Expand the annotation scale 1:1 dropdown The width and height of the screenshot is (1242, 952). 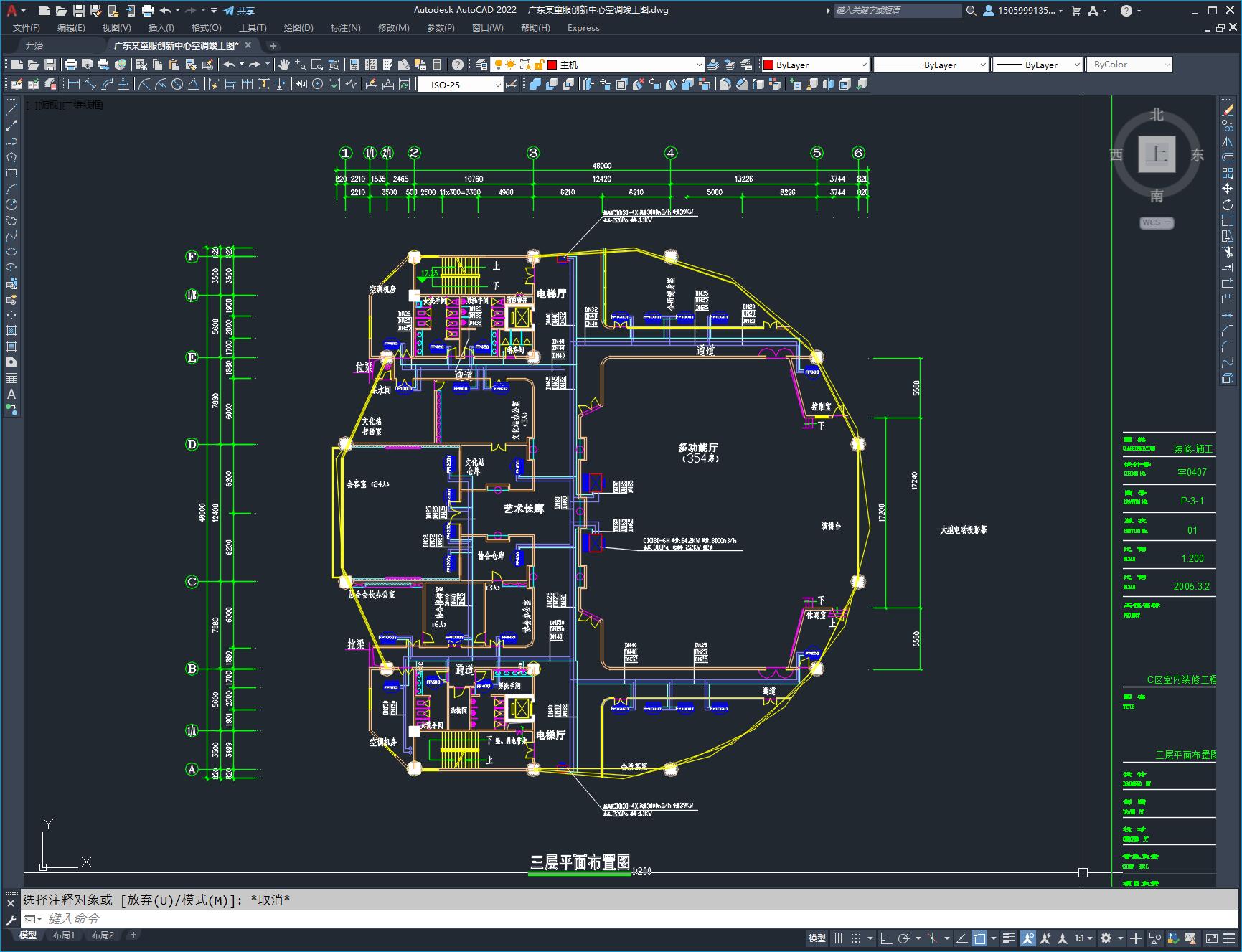click(x=1083, y=938)
